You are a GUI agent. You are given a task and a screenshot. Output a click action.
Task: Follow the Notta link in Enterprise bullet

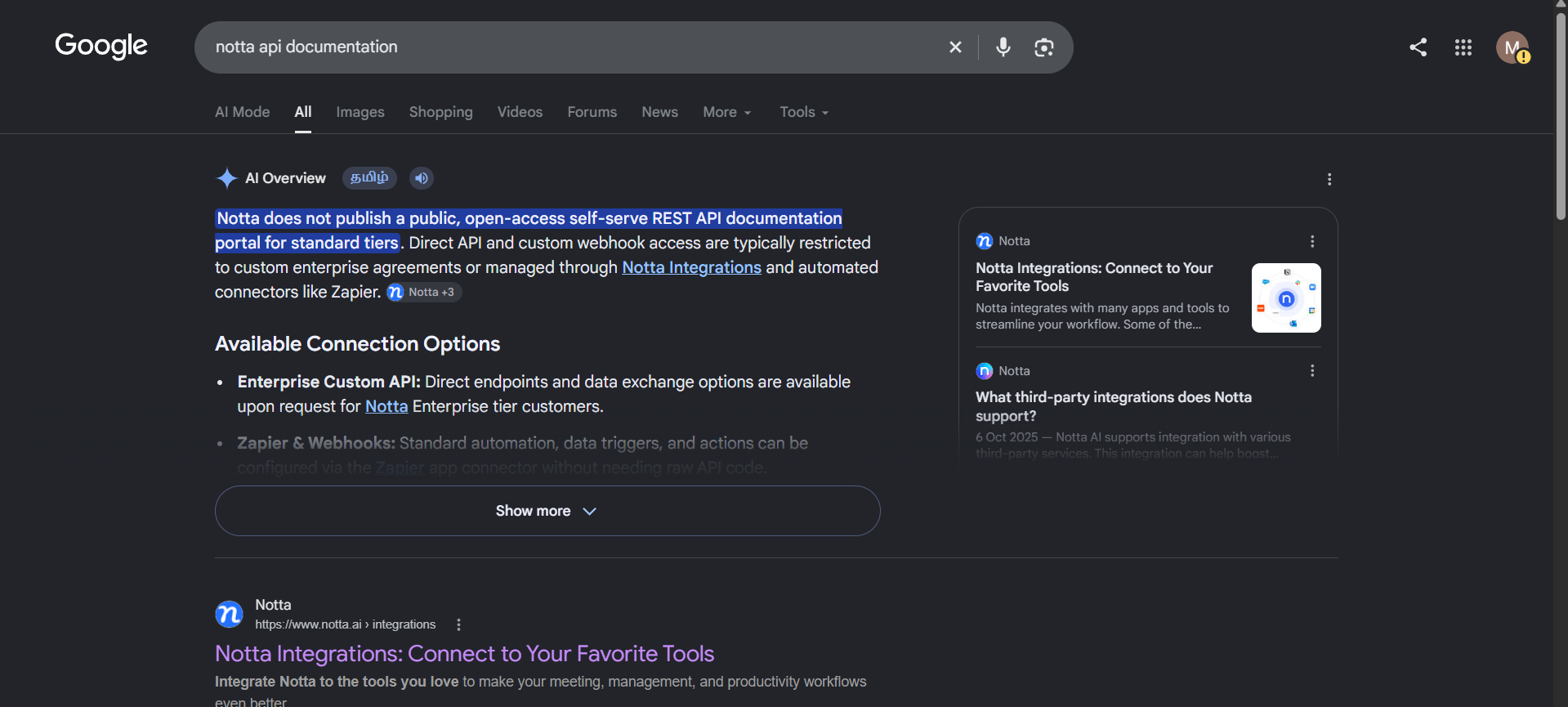pos(386,406)
